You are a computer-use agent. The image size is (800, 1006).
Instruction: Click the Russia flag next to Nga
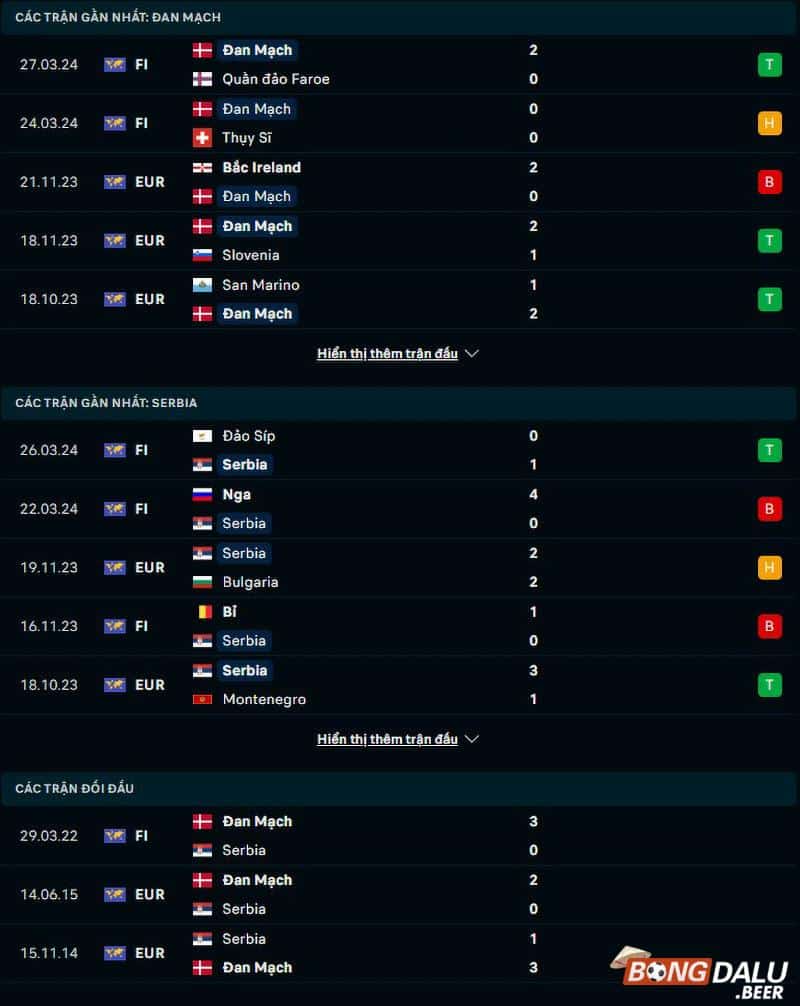point(202,494)
